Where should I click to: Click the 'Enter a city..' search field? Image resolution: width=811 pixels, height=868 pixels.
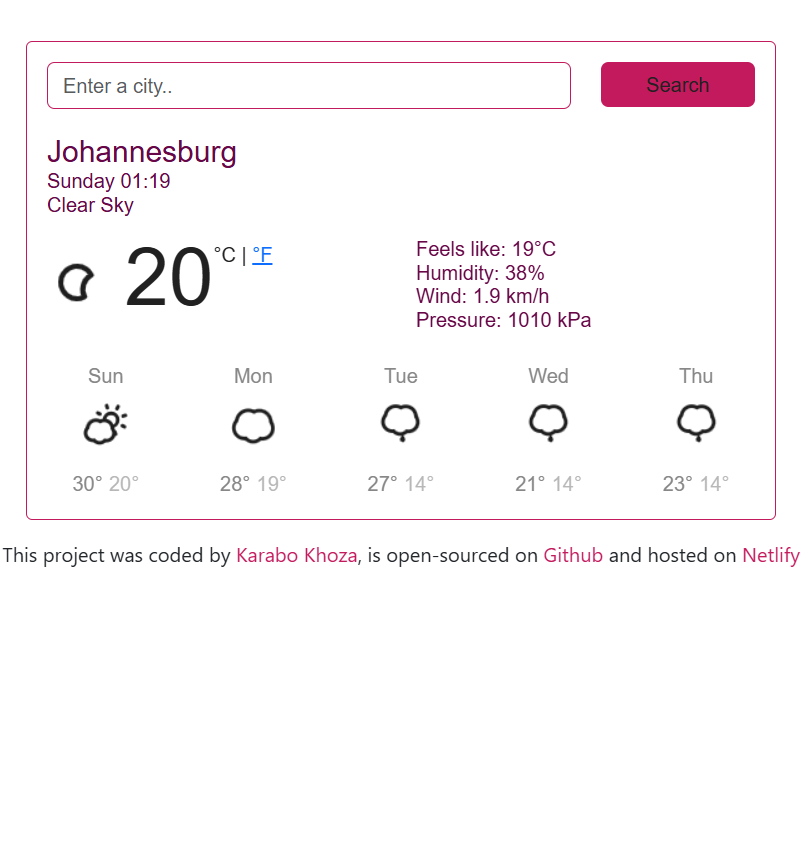click(x=309, y=85)
